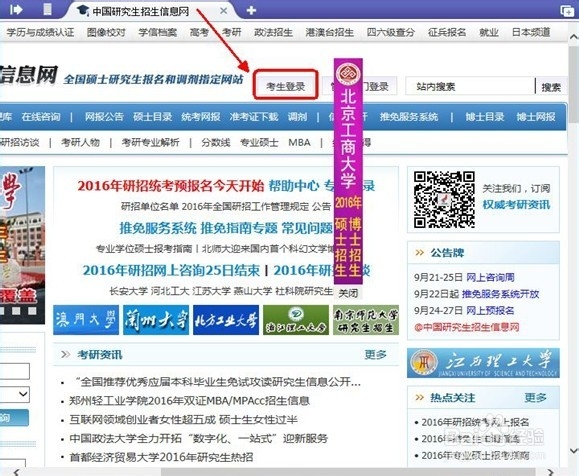Open 征兵报名 link
The width and height of the screenshot is (579, 476).
click(447, 32)
